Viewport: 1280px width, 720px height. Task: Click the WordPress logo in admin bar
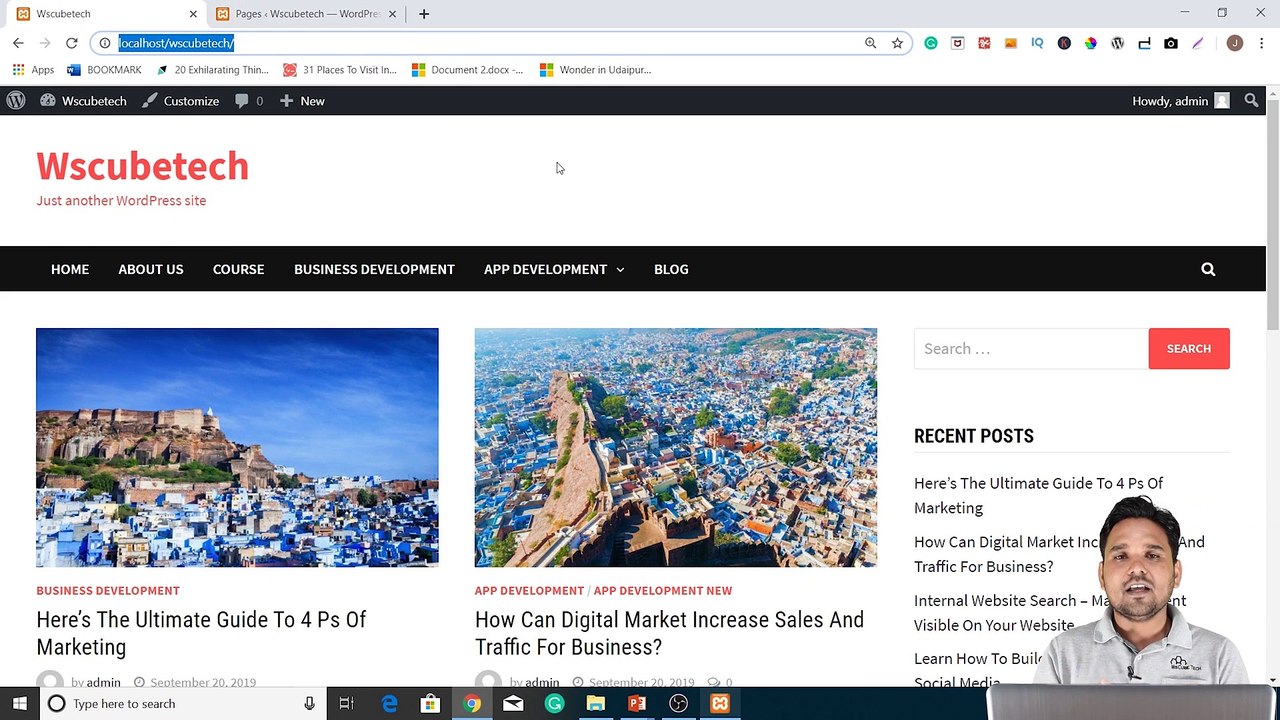(x=16, y=101)
